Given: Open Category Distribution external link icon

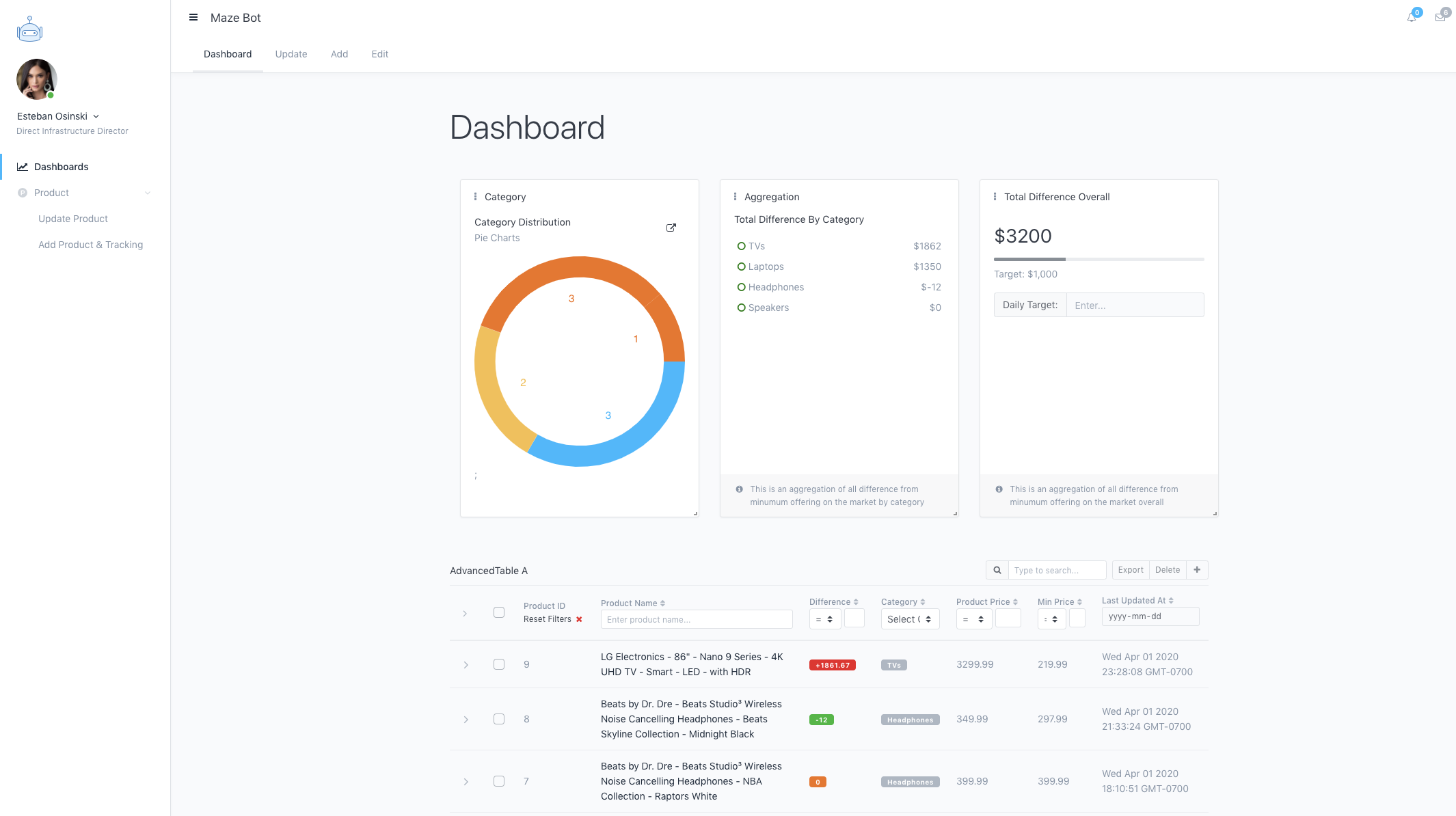Looking at the screenshot, I should click(671, 228).
